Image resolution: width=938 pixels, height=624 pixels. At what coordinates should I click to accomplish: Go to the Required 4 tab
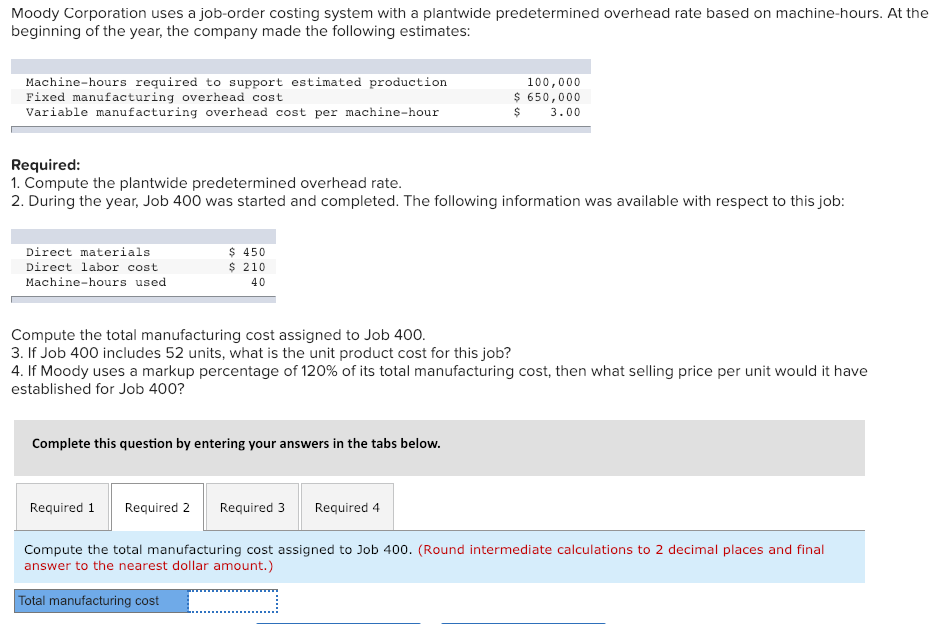pos(347,507)
